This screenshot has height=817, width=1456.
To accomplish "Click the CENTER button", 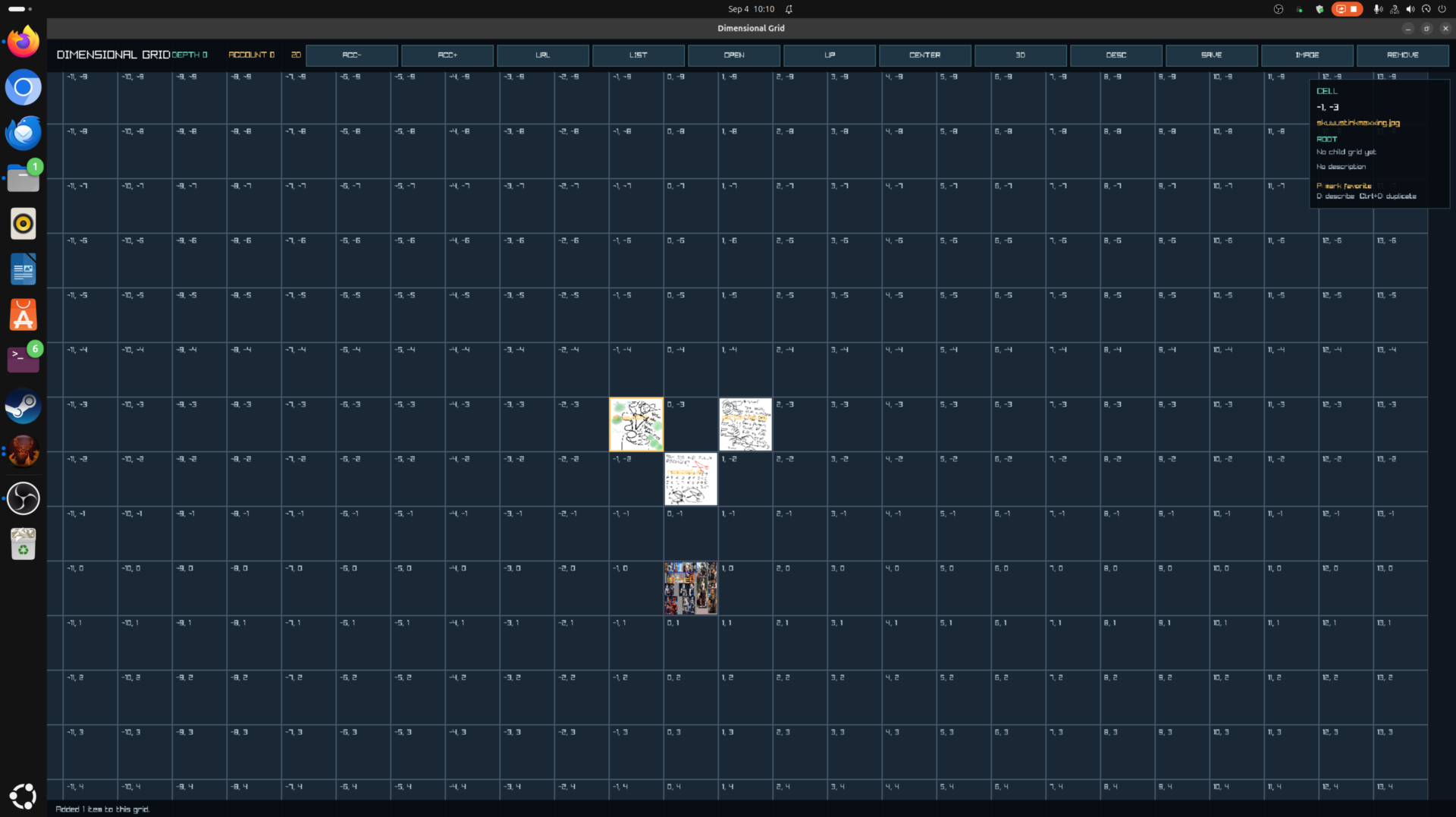I will click(925, 55).
